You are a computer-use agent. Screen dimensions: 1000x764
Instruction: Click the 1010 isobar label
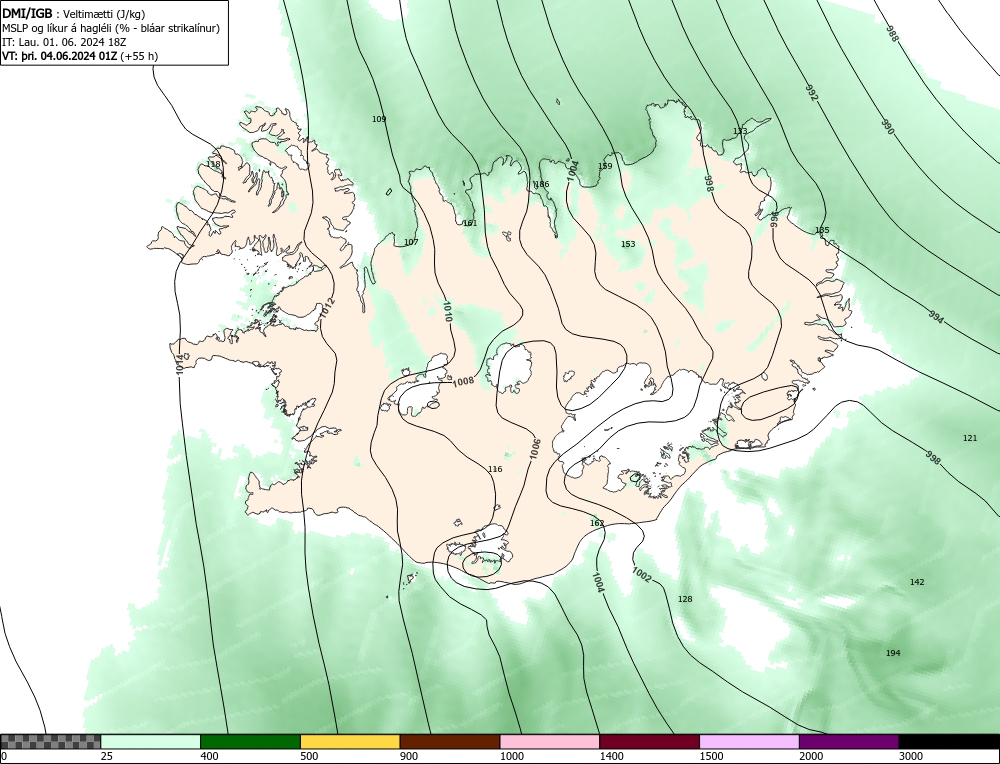pos(447,311)
